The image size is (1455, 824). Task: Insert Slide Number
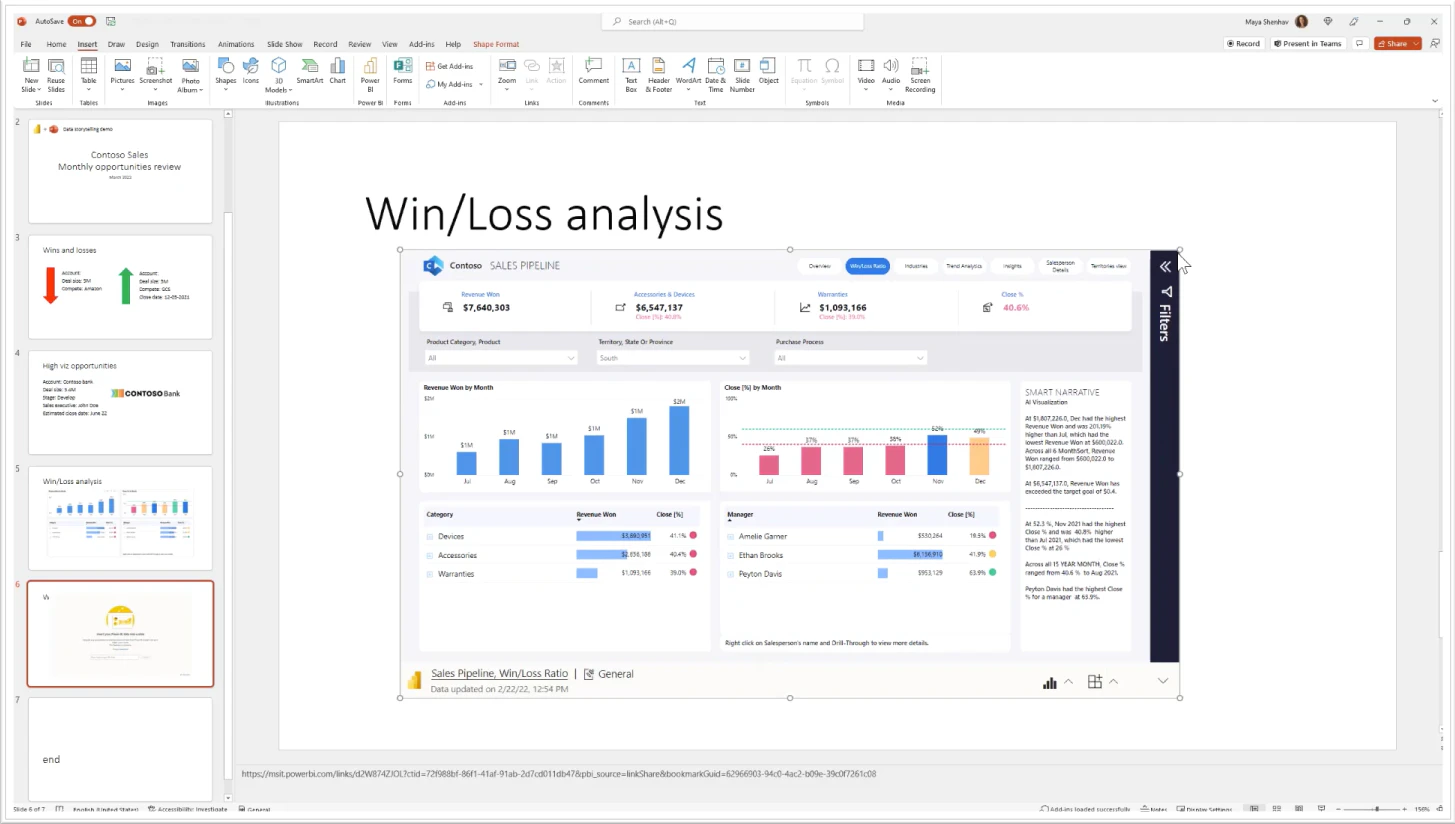coord(742,74)
